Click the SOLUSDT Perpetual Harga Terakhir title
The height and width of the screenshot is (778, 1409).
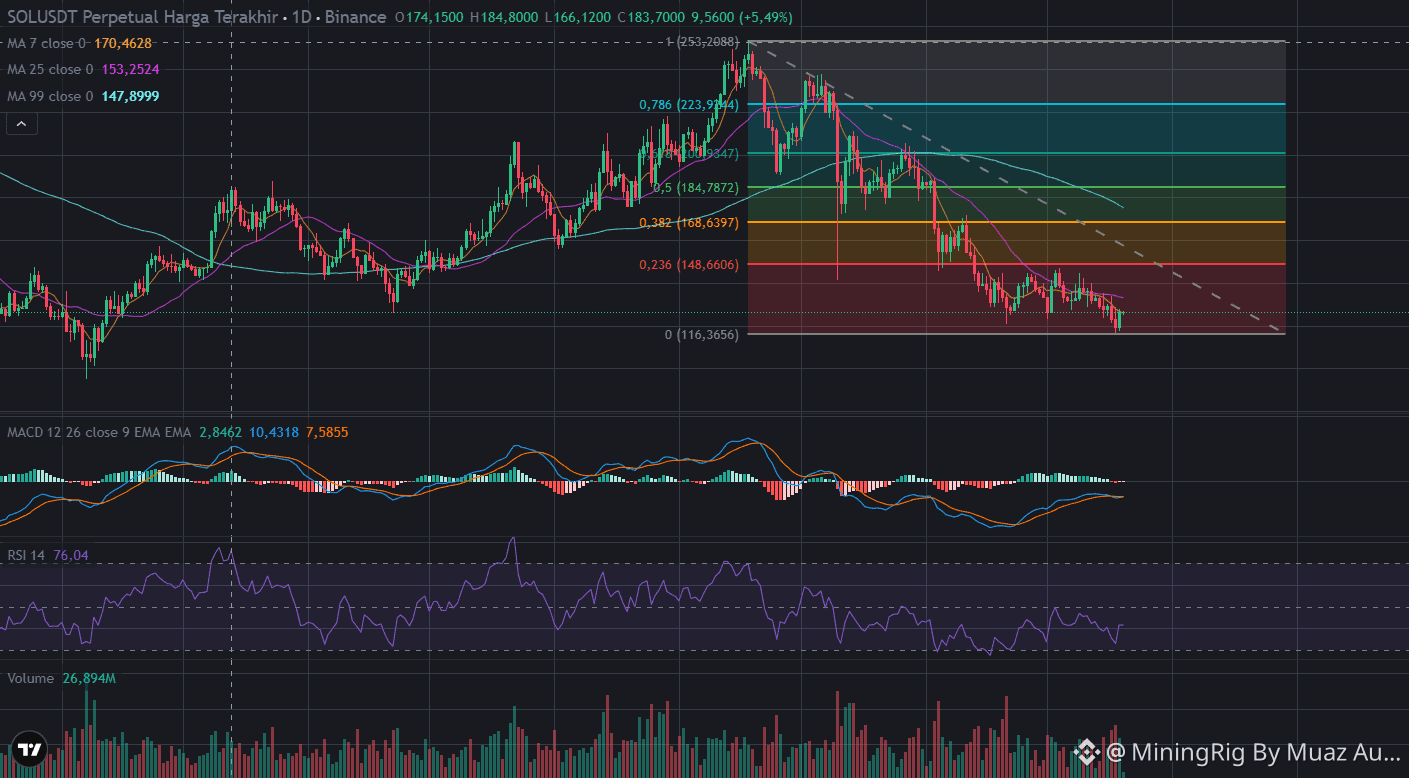[141, 17]
